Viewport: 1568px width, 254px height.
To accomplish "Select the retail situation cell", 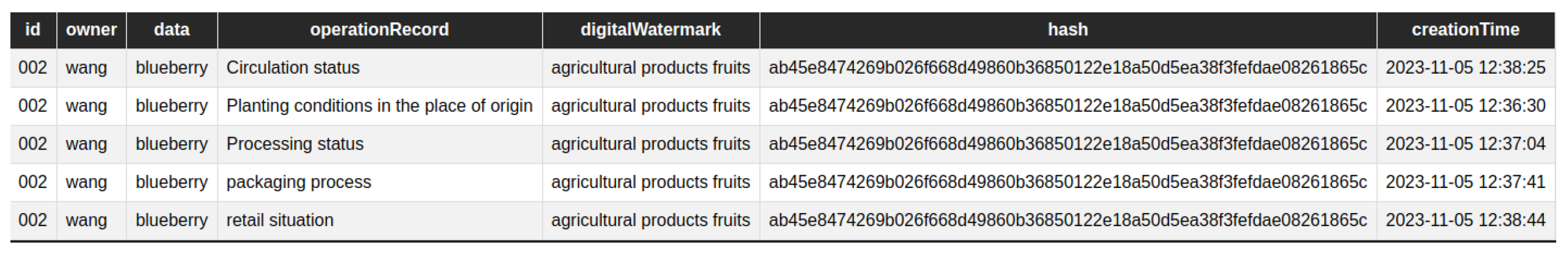I will tap(280, 220).
